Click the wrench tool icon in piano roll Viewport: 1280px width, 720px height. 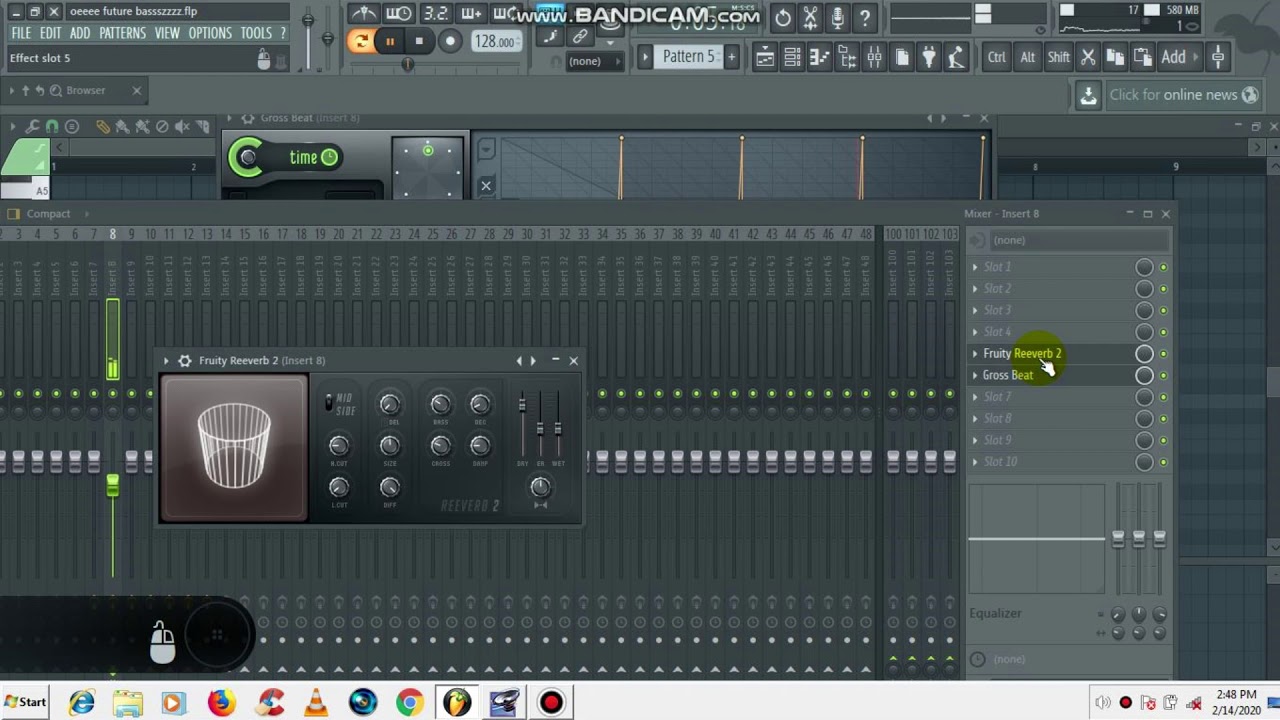pyautogui.click(x=32, y=127)
